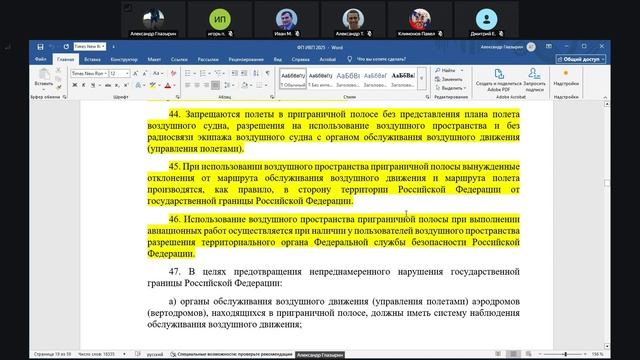The image size is (640, 360).
Task: Click avatar of participant игорь п.
Action: tap(220, 19)
